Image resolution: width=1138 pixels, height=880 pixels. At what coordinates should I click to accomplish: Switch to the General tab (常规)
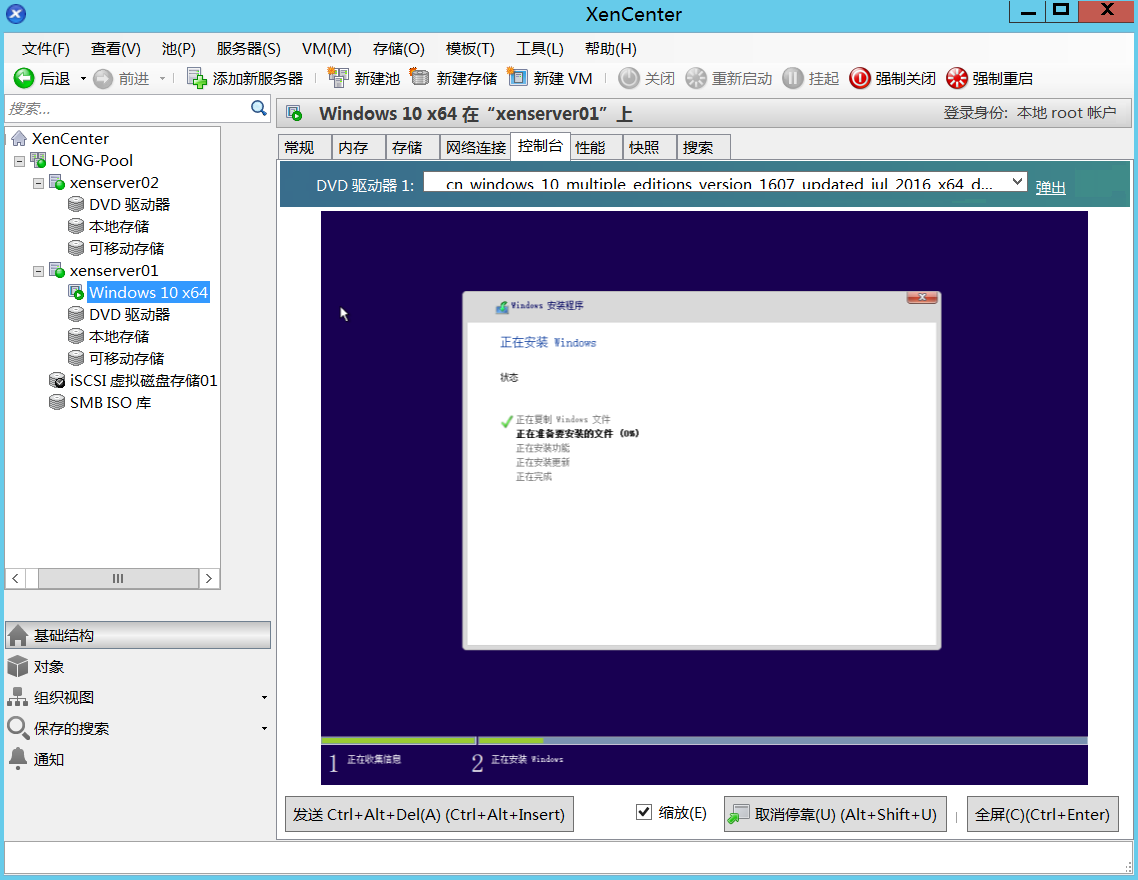coord(304,147)
